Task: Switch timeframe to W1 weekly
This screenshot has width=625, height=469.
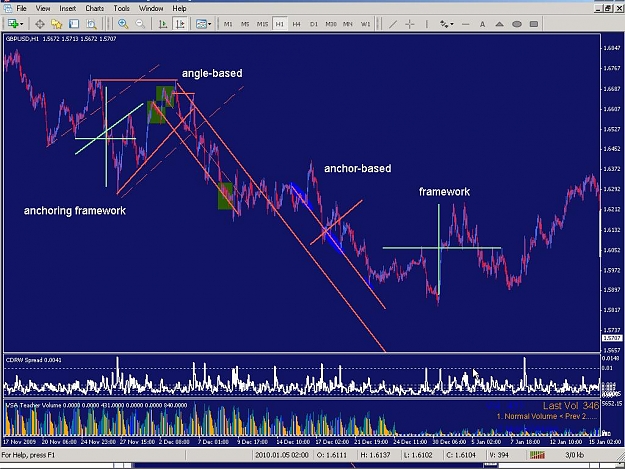Action: [366, 24]
